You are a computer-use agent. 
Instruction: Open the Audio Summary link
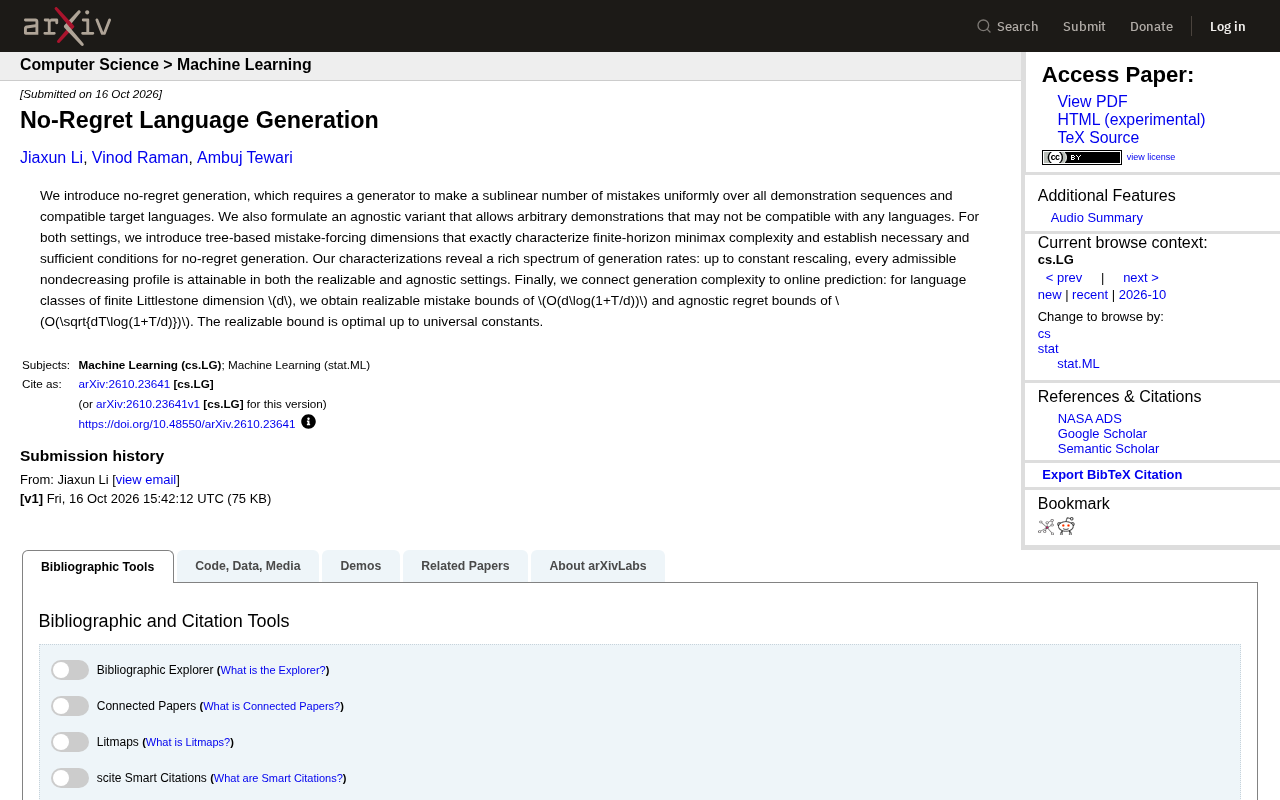coord(1097,218)
